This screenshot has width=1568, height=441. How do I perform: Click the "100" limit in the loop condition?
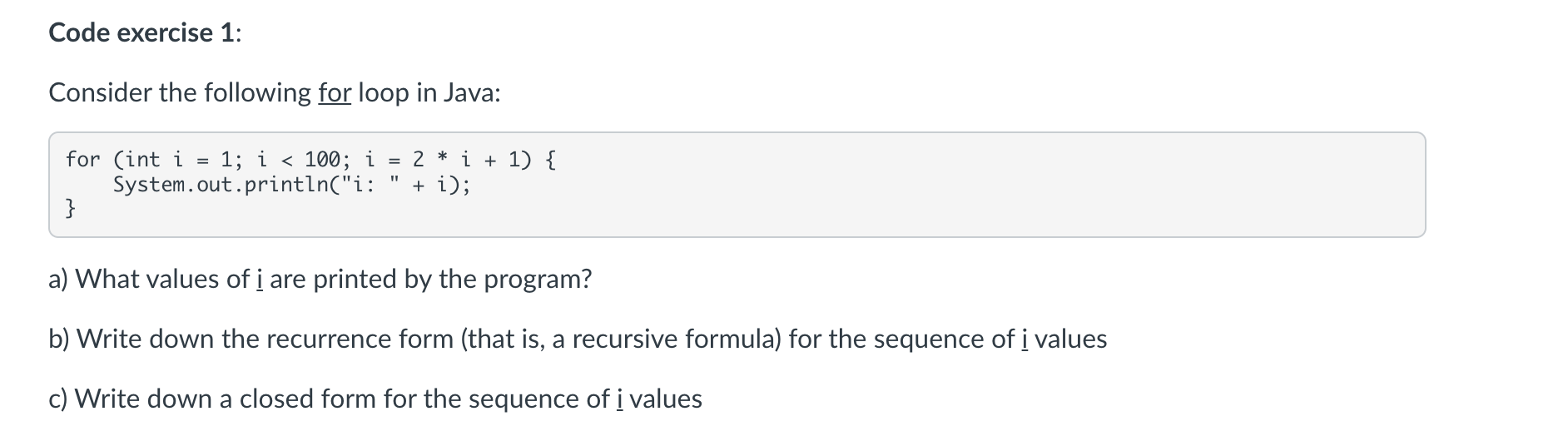click(x=321, y=159)
